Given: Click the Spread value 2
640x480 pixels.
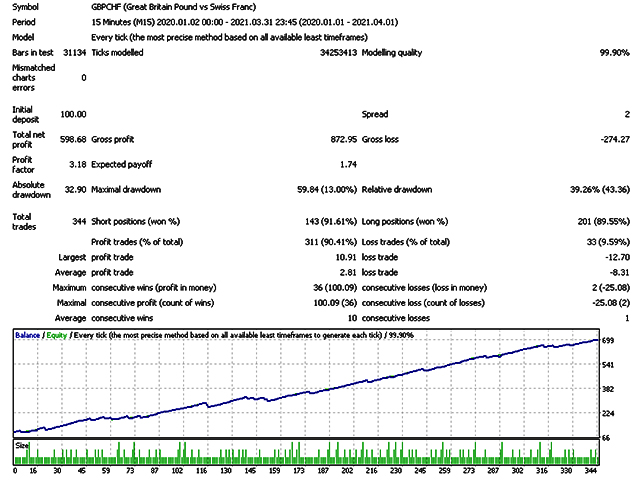Looking at the screenshot, I should (627, 114).
